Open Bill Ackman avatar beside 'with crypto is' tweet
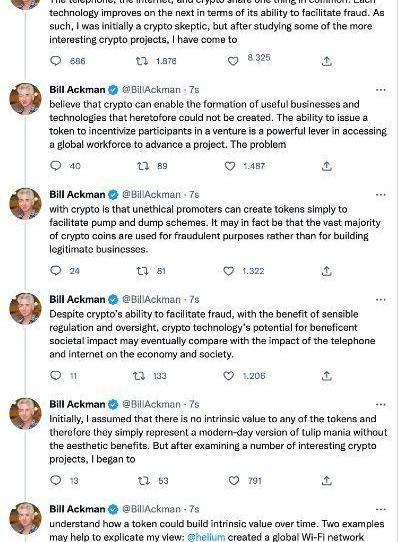Viewport: 398px width, 542px height. [x=25, y=204]
